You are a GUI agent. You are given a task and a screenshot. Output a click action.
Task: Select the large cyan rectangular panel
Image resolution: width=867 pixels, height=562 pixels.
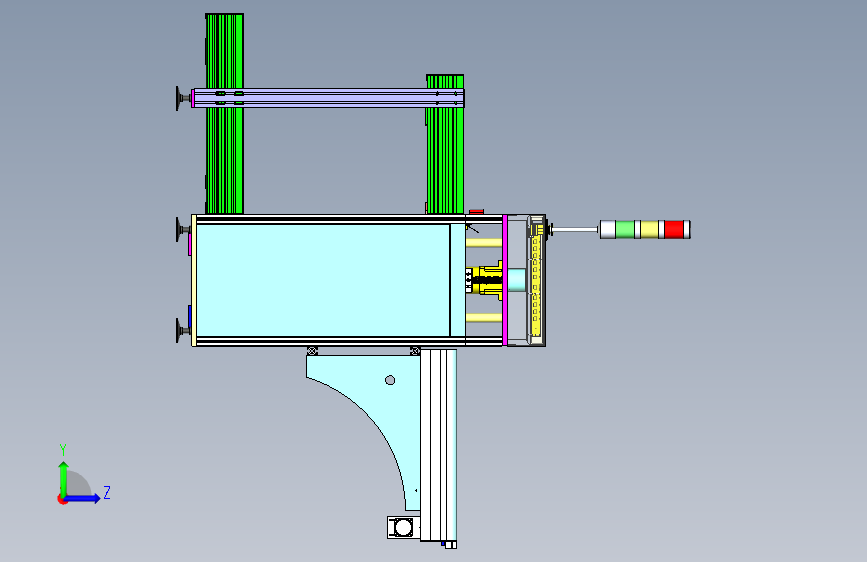323,280
